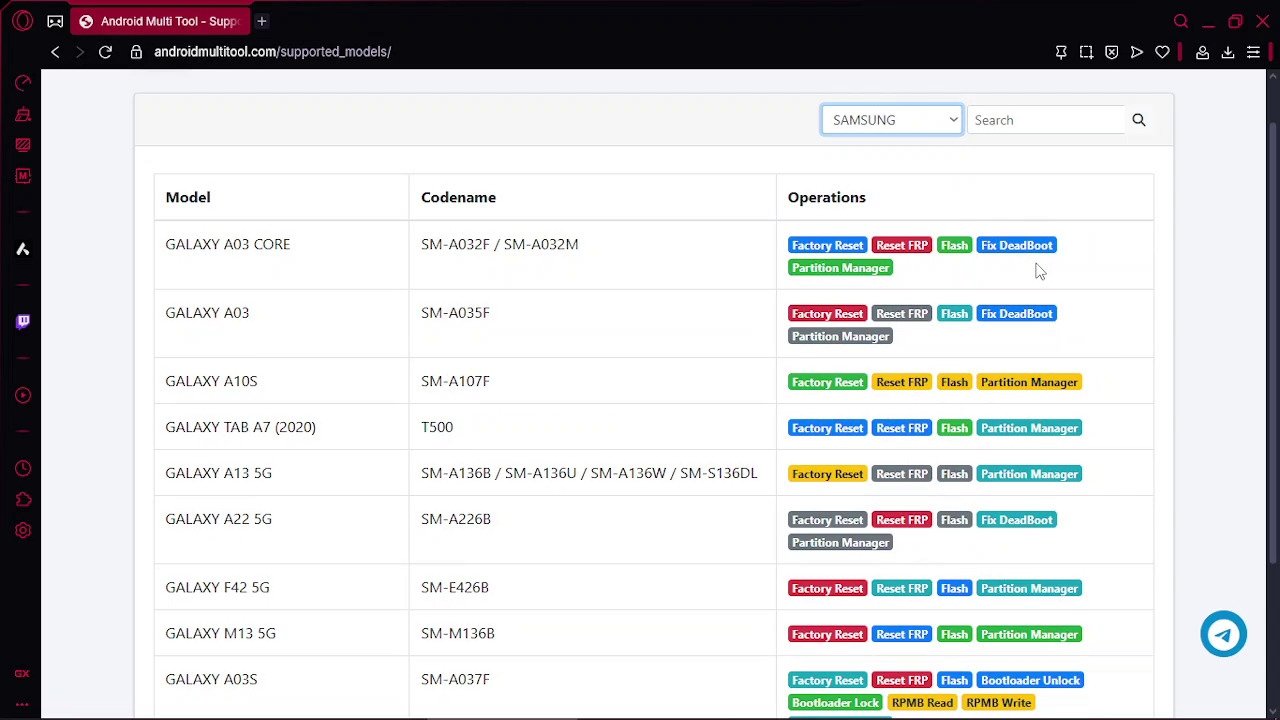
Task: Click Reset FRP for GALAXY A03 SM-A035F
Action: pos(902,314)
